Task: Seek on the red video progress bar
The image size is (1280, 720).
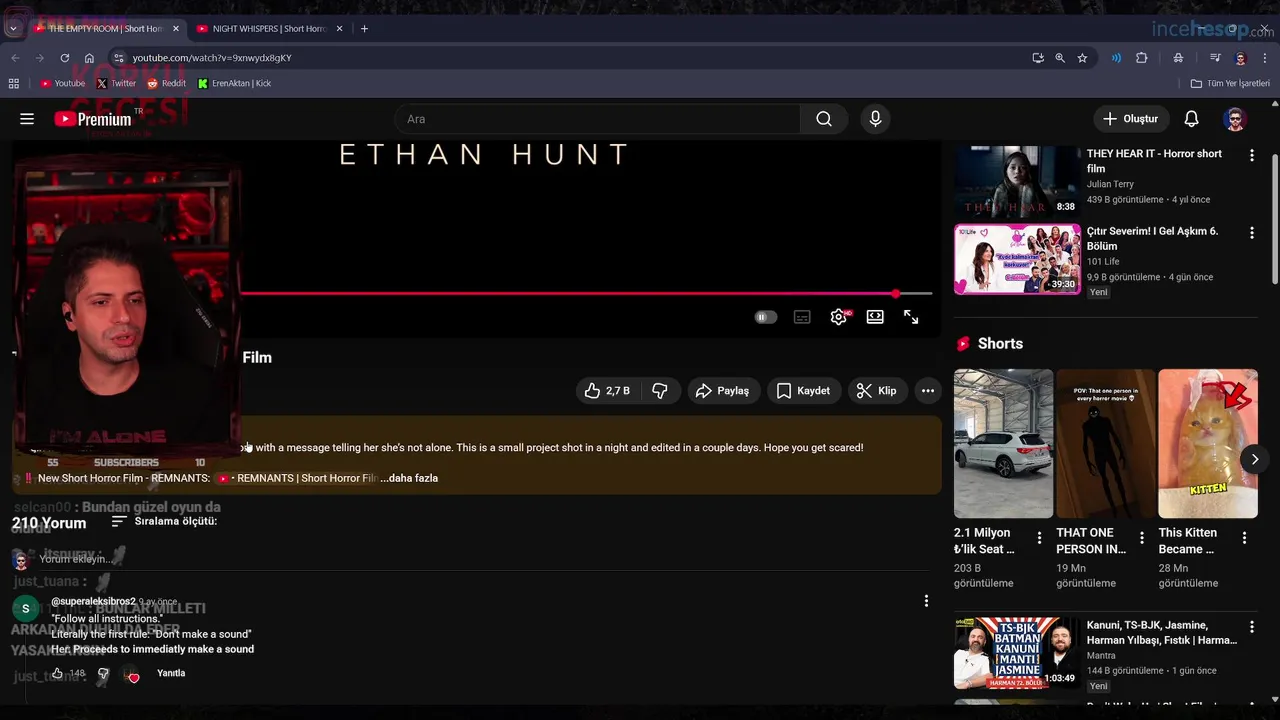Action: tap(586, 293)
